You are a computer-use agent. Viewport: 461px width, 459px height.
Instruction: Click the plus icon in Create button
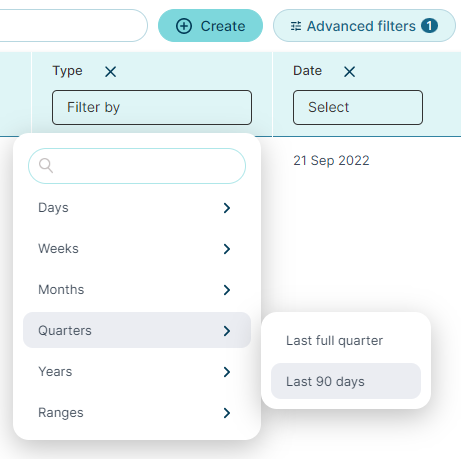pos(184,26)
